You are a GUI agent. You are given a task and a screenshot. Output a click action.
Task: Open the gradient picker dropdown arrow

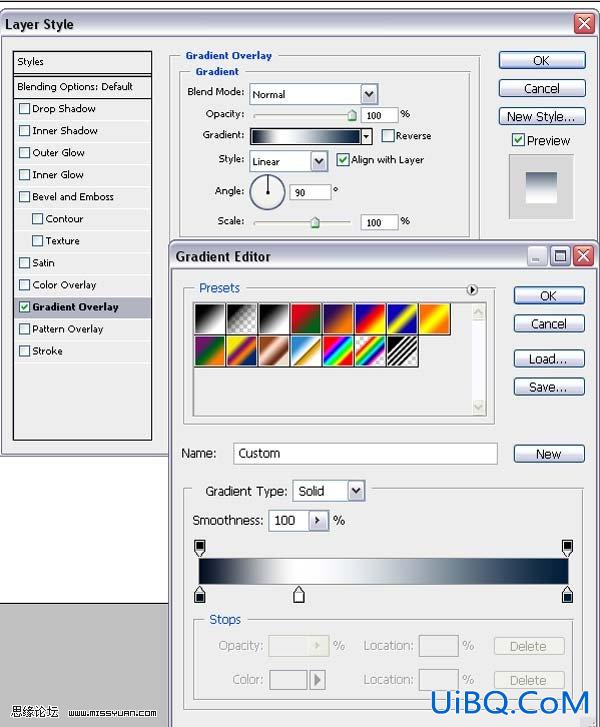(366, 136)
